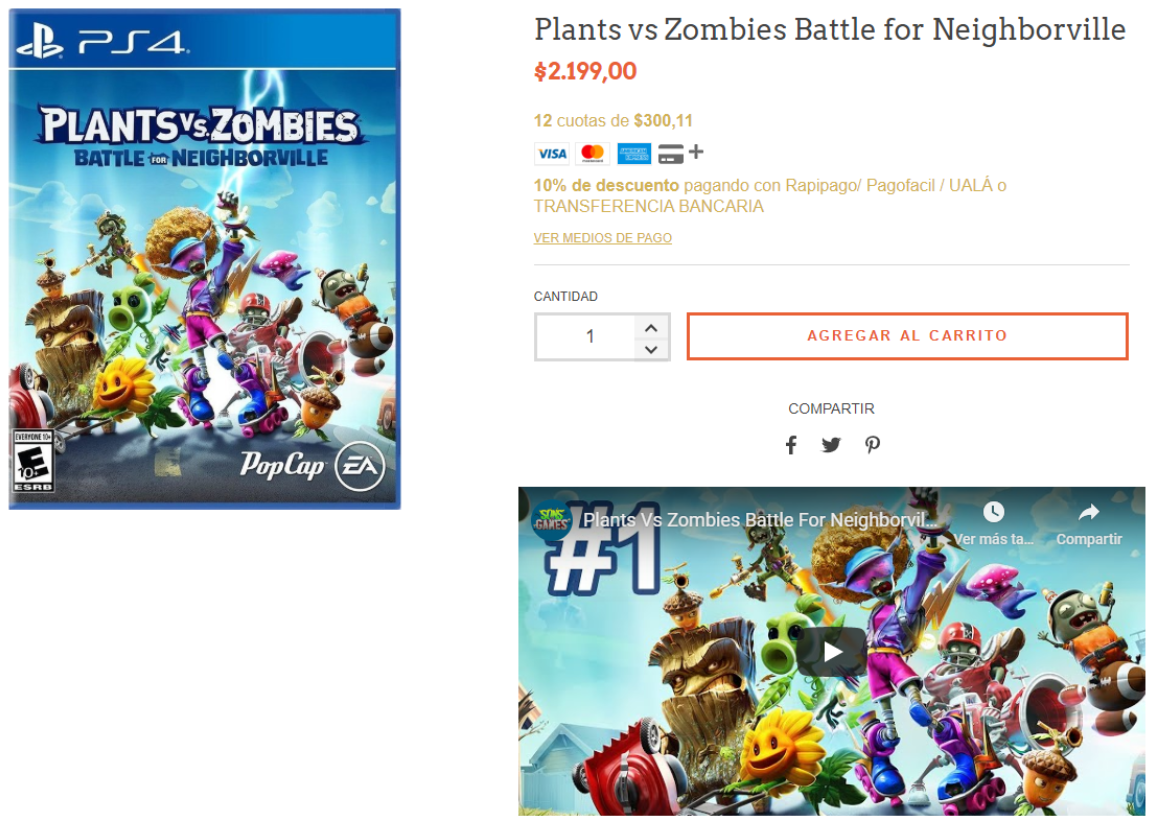1154x819 pixels.
Task: Open the video title link
Action: 760,520
